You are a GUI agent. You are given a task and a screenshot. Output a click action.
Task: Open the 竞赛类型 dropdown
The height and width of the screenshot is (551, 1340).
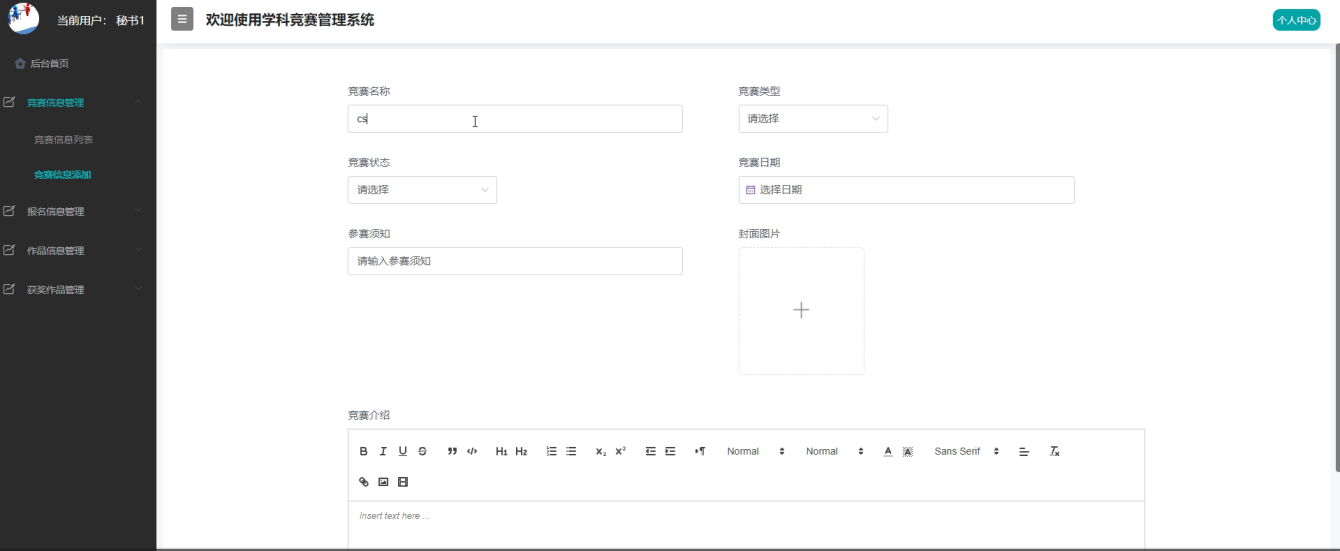(813, 119)
